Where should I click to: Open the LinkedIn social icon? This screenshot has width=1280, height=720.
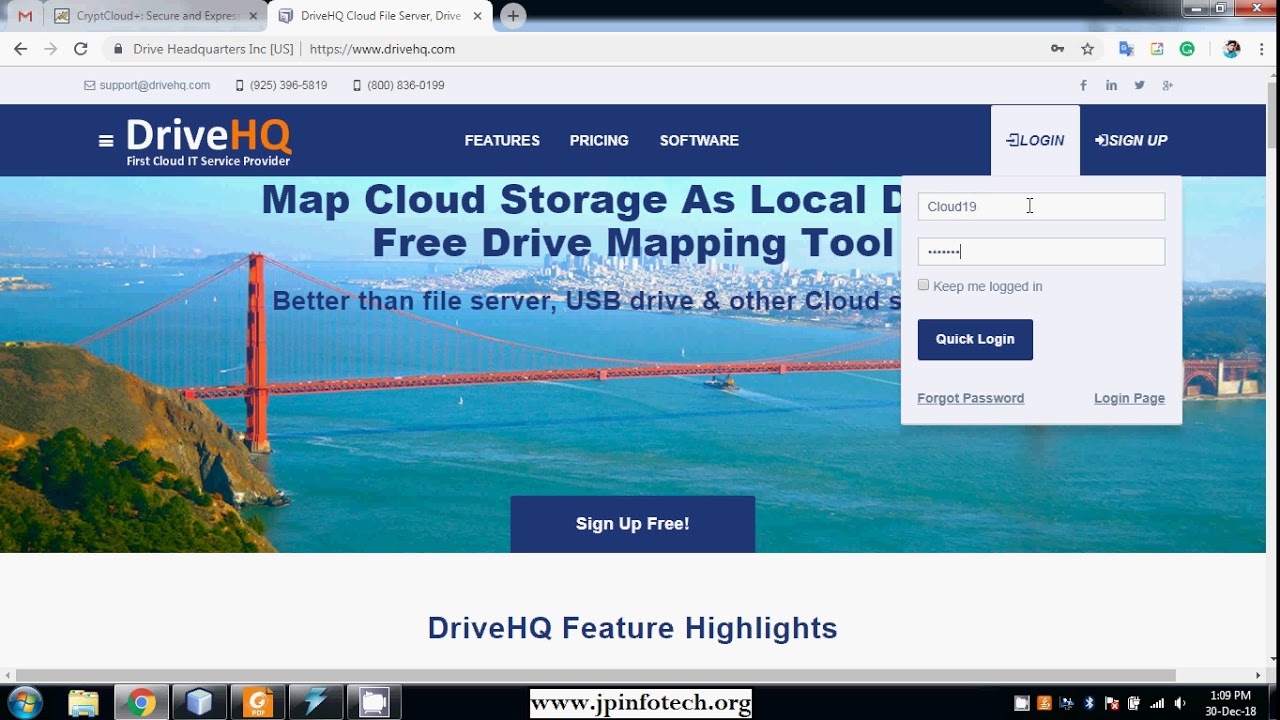(1111, 85)
